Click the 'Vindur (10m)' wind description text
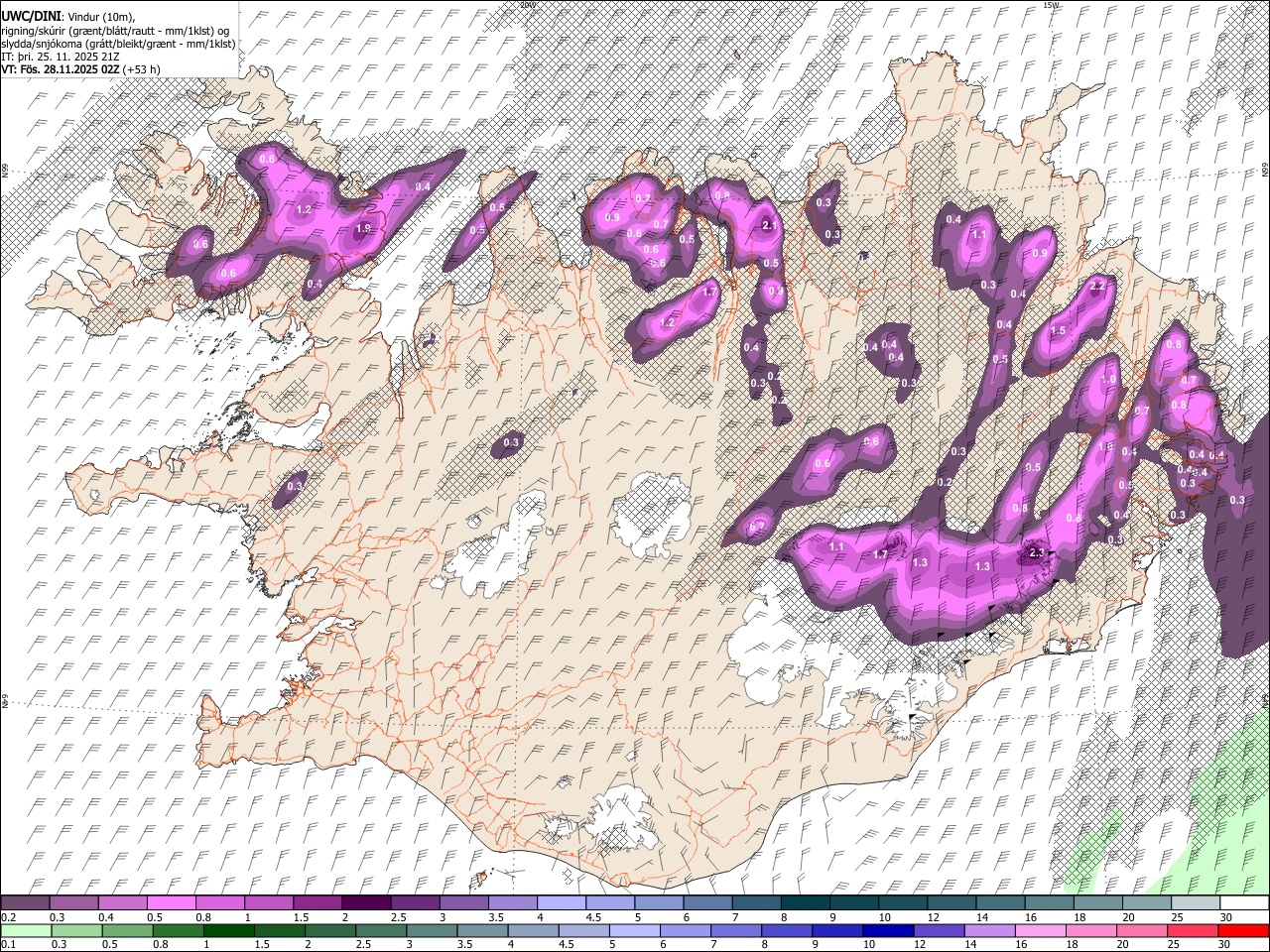Viewport: 1270px width, 952px height. click(x=100, y=16)
